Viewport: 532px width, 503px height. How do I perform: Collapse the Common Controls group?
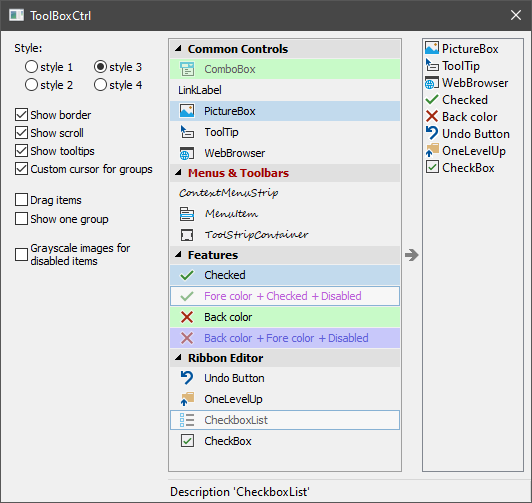[178, 49]
